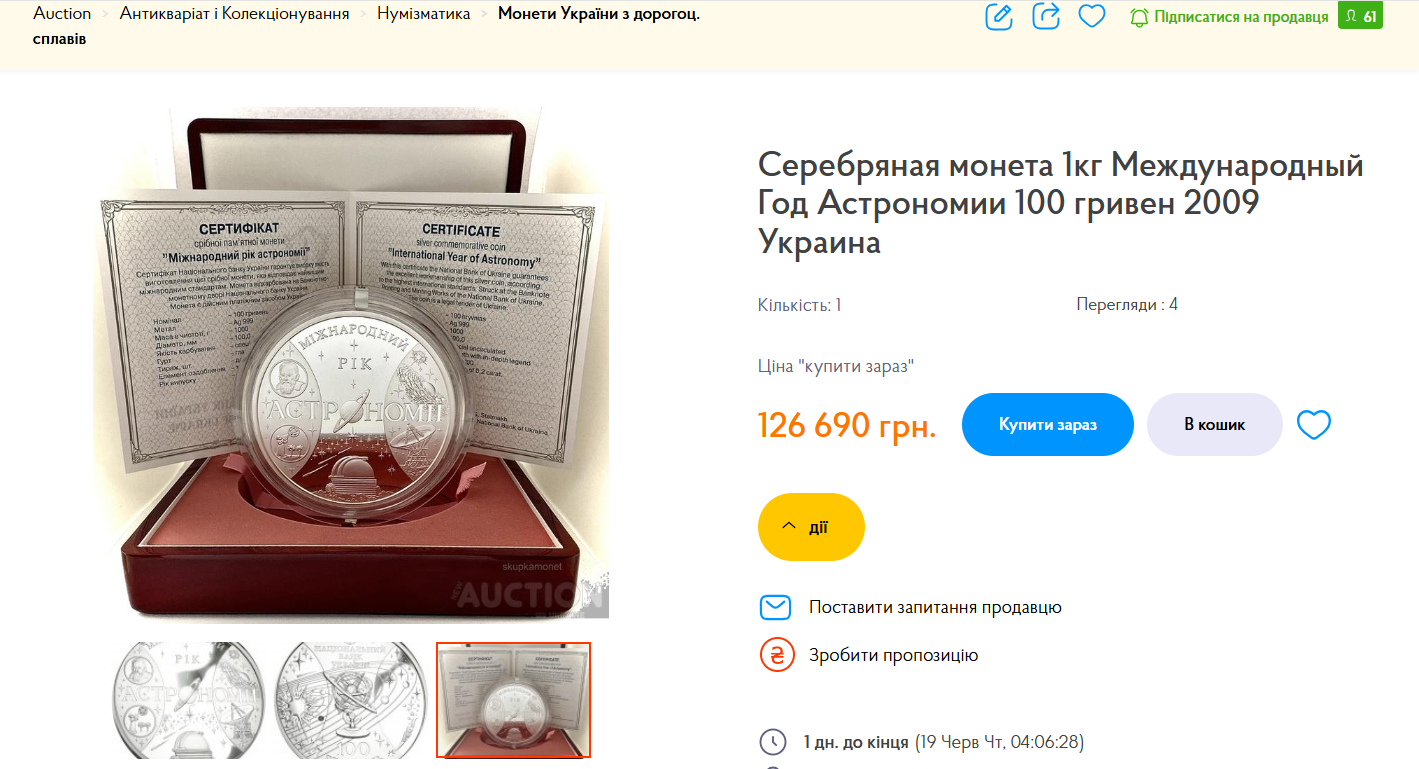
Task: Share this listing via share icon
Action: (1046, 16)
